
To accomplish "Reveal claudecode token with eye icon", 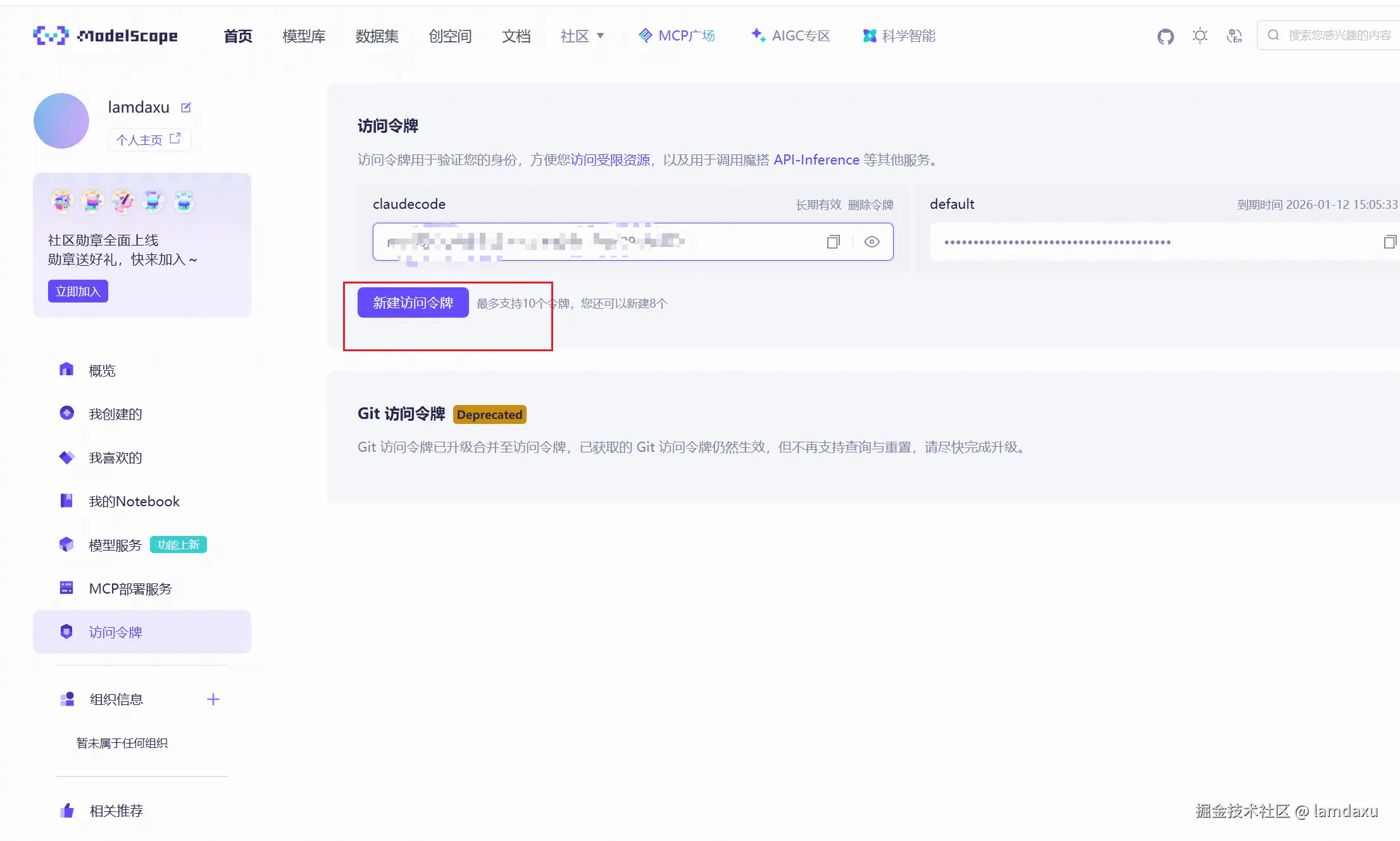I will [872, 242].
